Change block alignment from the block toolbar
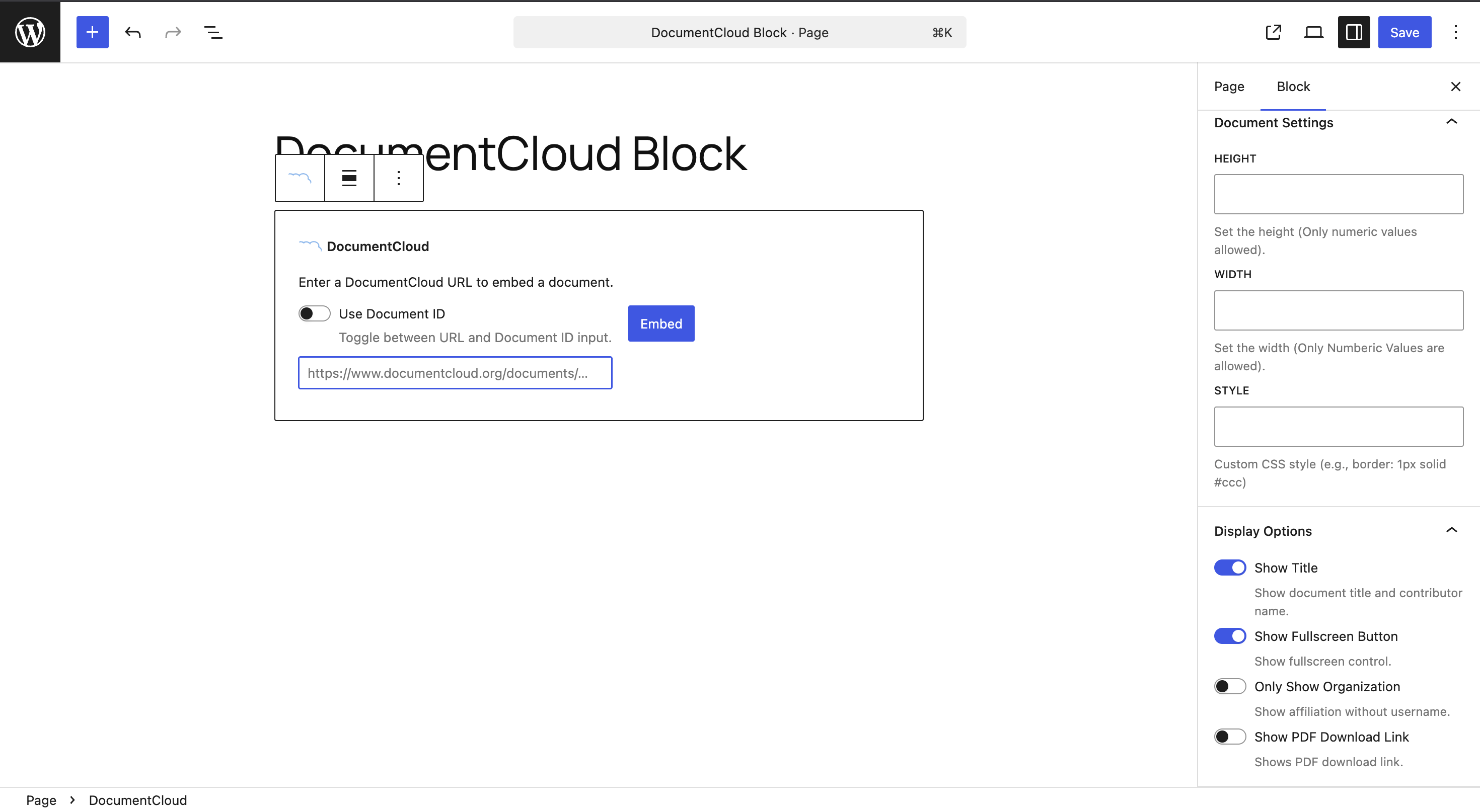This screenshot has height=812, width=1480. 349,178
